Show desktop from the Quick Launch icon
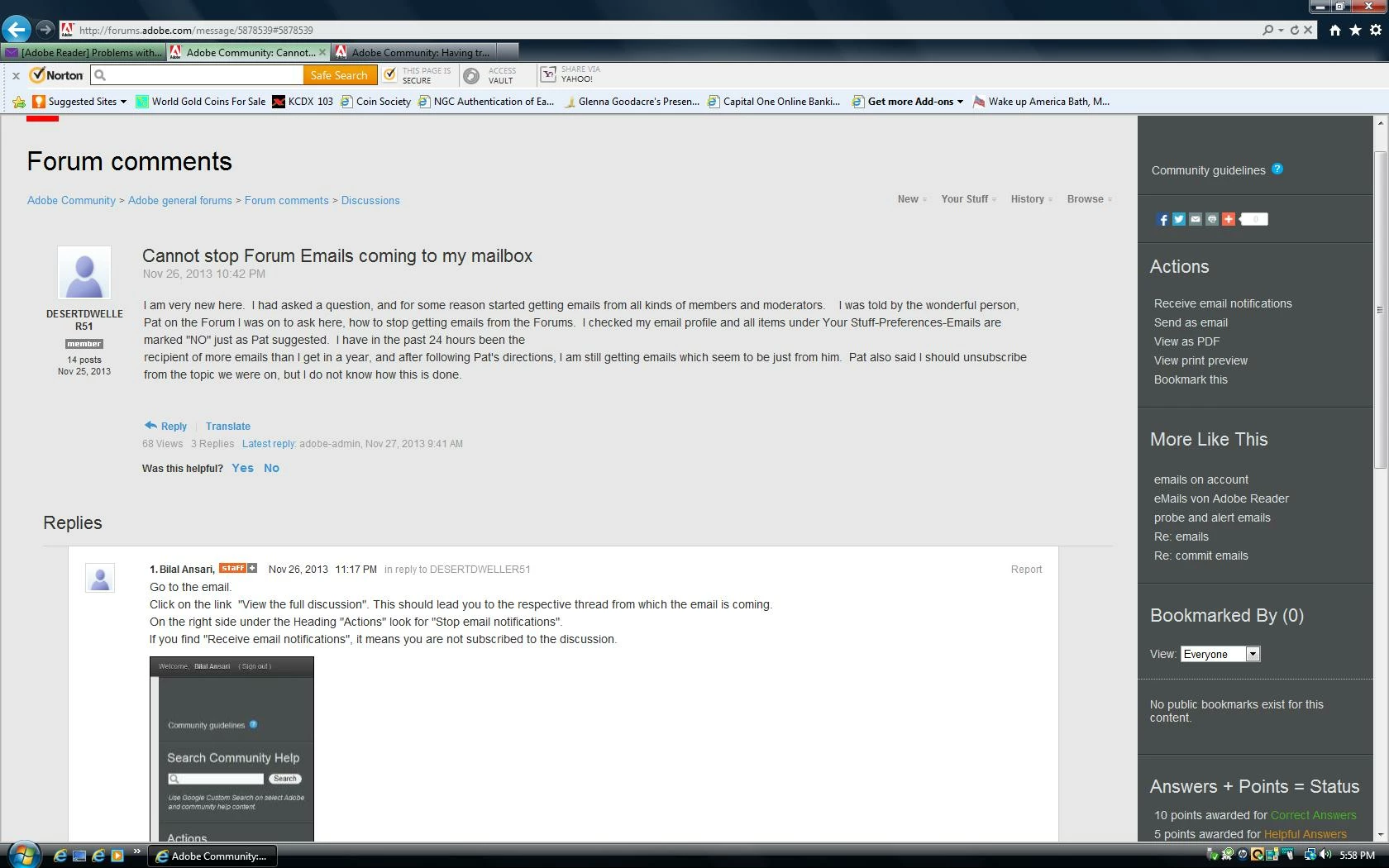Image resolution: width=1389 pixels, height=868 pixels. [79, 856]
